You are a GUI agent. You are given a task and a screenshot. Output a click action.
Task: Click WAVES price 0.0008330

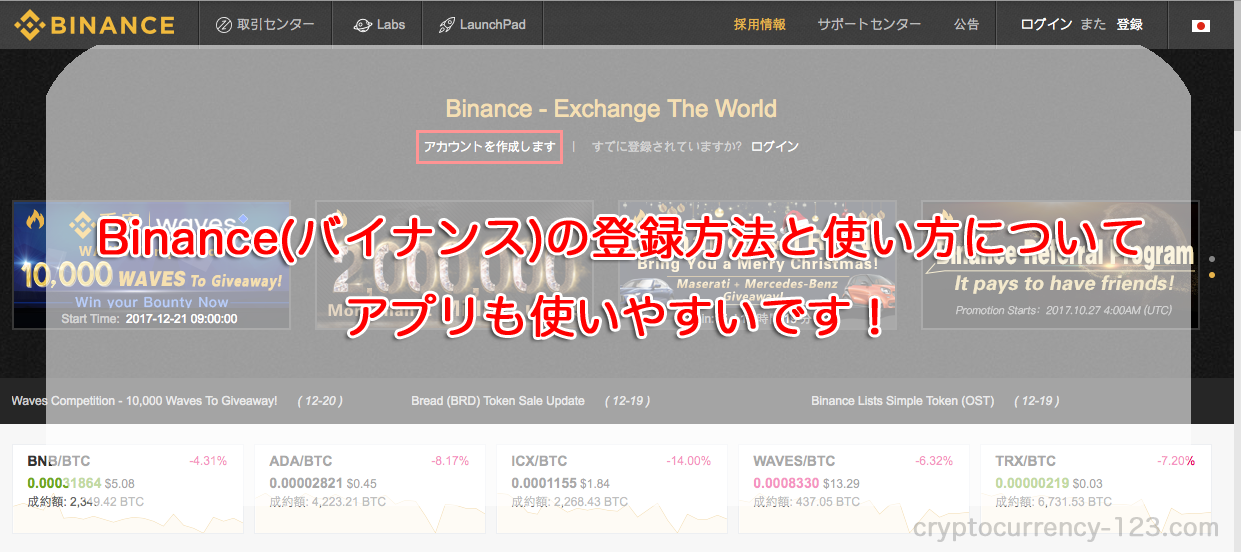click(786, 483)
